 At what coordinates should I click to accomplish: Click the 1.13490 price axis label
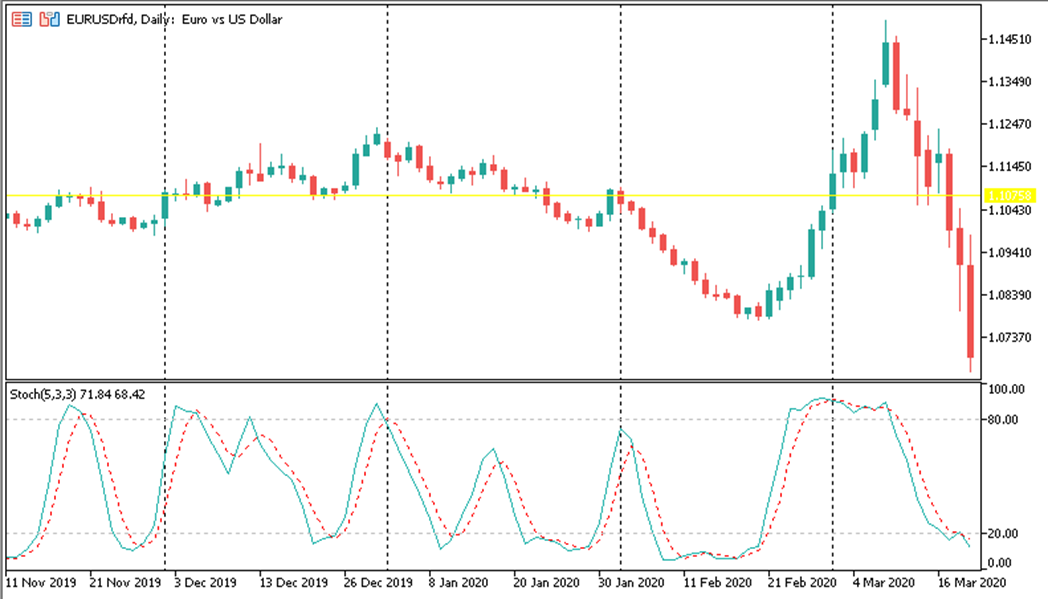click(x=1010, y=82)
